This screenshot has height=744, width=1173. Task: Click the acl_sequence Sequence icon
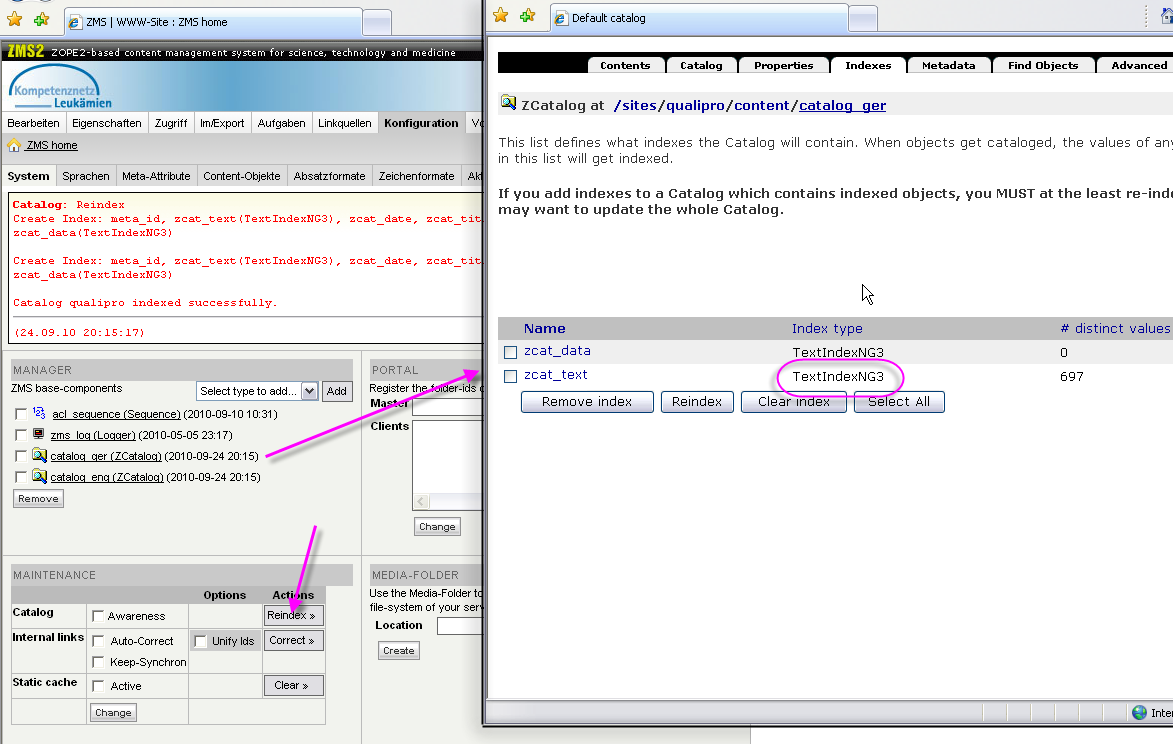39,413
